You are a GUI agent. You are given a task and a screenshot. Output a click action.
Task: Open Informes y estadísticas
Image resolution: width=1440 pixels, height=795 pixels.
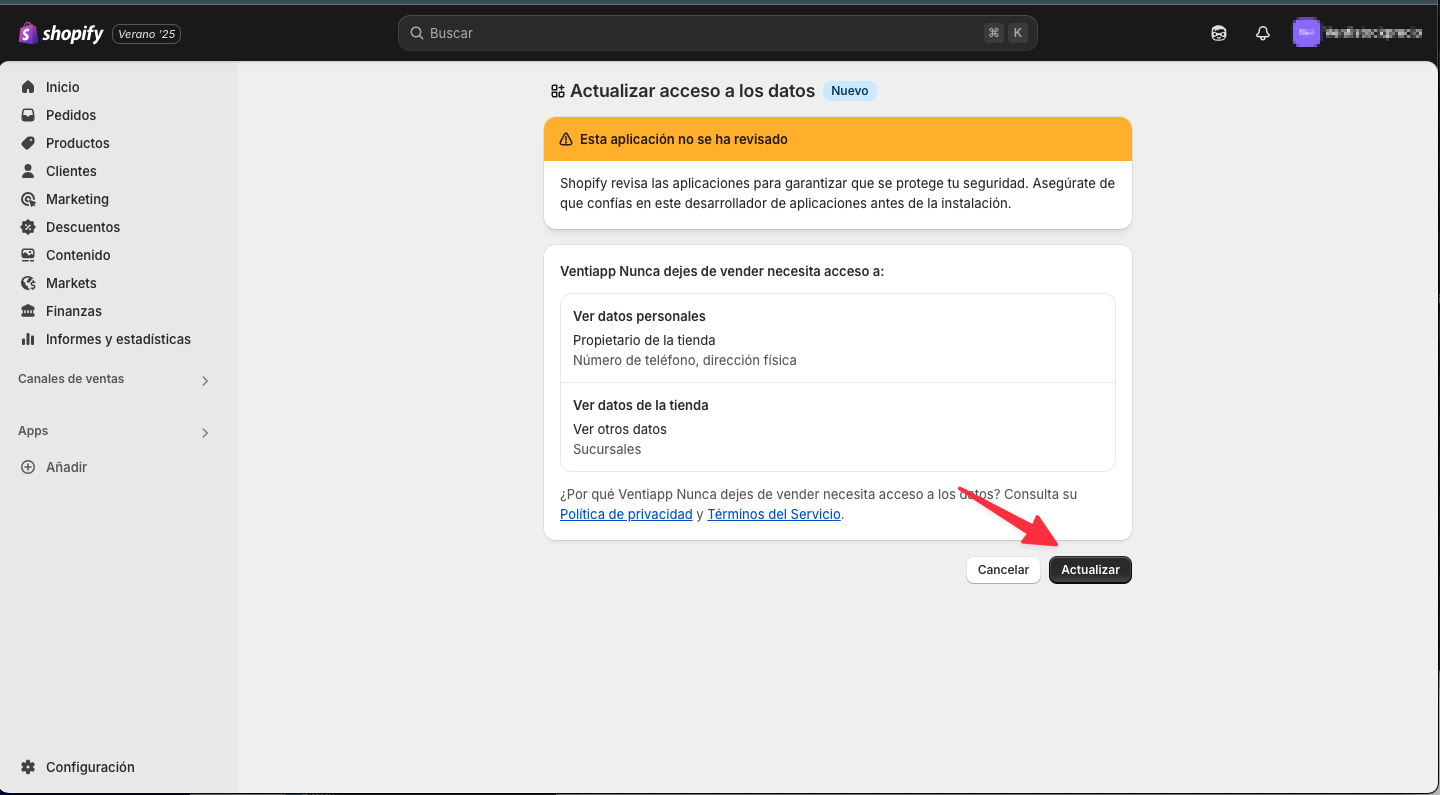click(x=119, y=339)
